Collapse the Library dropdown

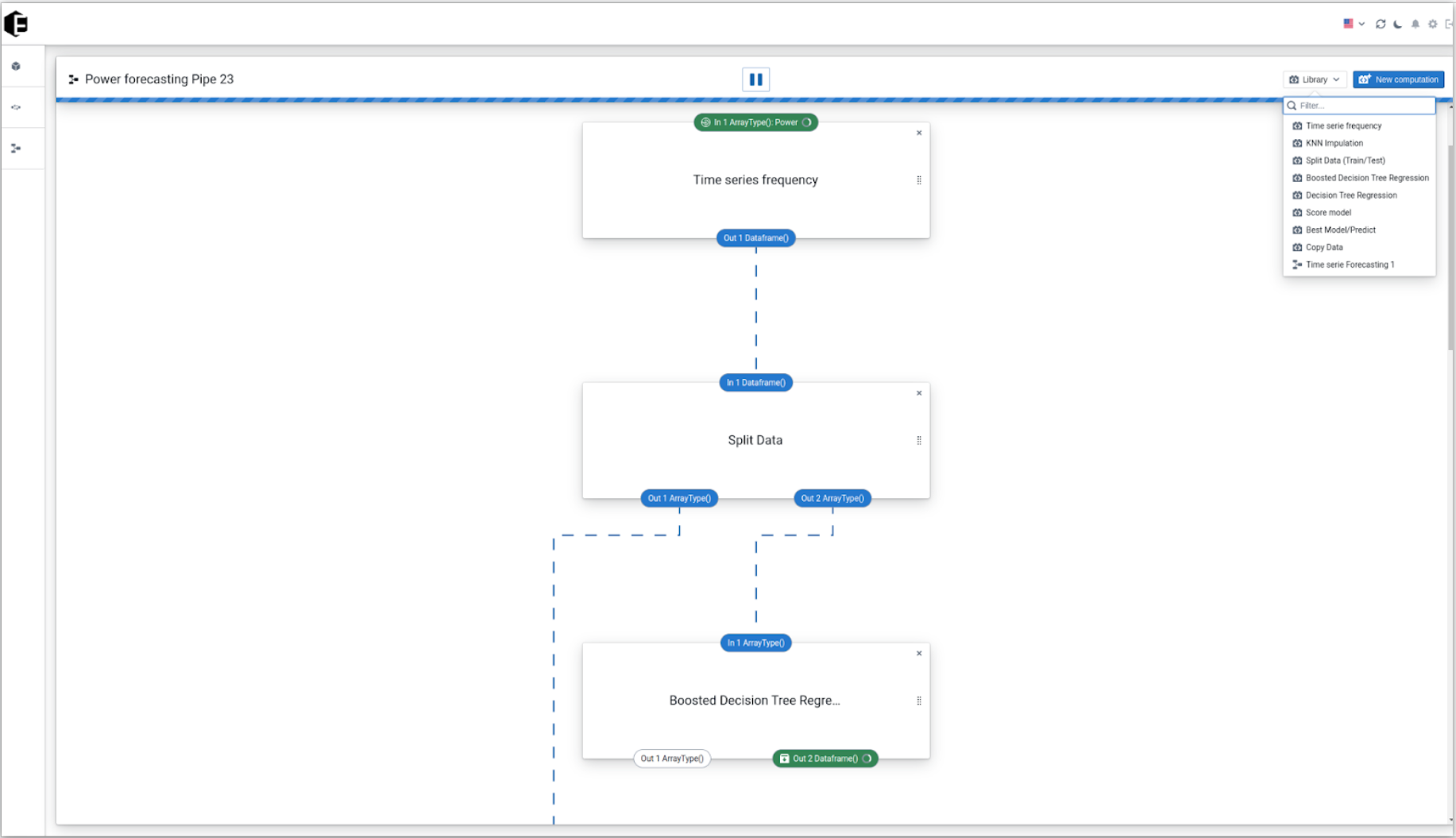pos(1314,79)
